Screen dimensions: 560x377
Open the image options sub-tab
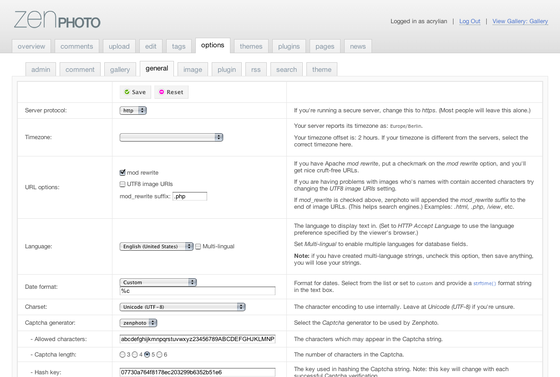[193, 70]
